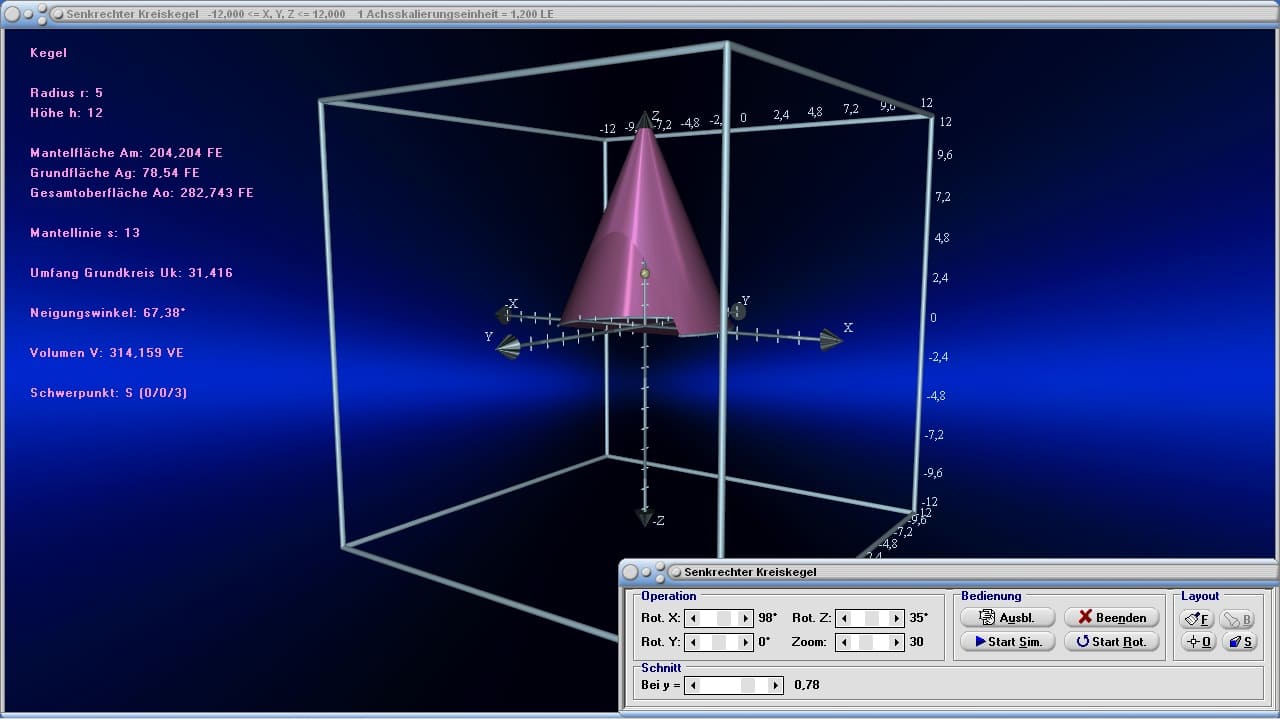Image resolution: width=1280 pixels, height=720 pixels.
Task: Increase Rot. Z with the right arrow
Action: point(896,618)
